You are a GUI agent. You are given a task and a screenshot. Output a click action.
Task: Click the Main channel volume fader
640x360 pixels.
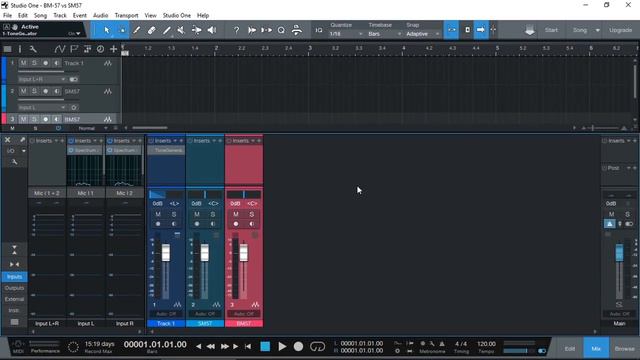click(619, 253)
